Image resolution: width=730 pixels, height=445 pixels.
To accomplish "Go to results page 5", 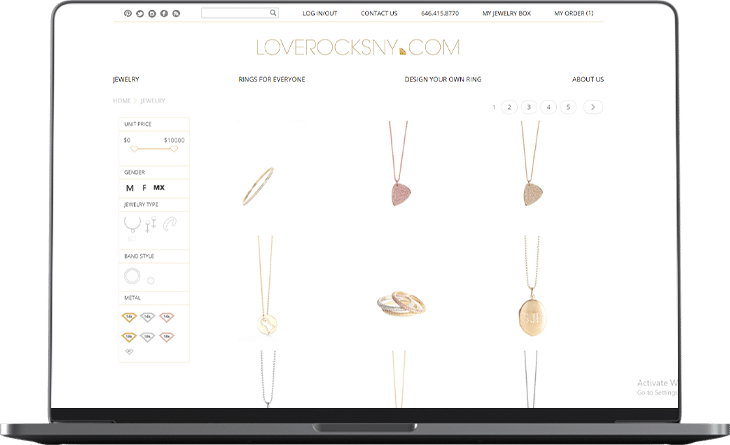I will coord(568,107).
